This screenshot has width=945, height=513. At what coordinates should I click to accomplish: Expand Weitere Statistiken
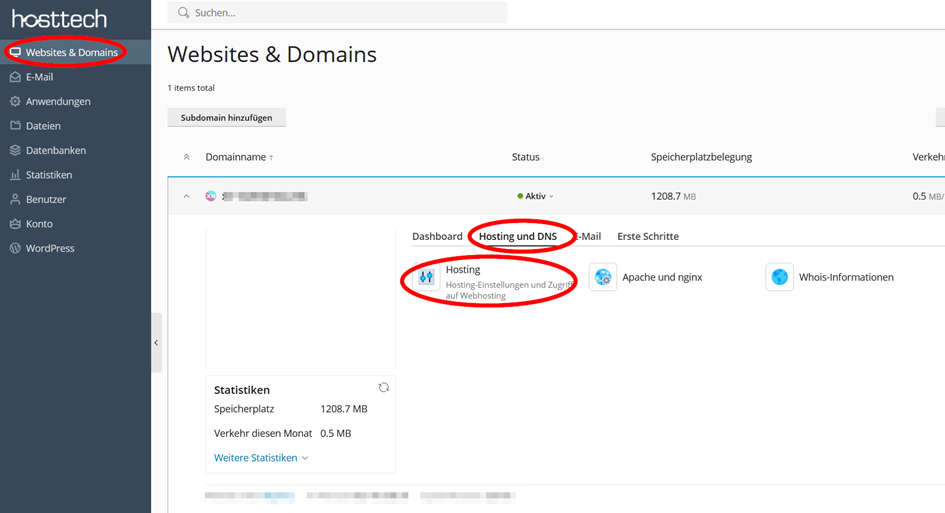261,458
